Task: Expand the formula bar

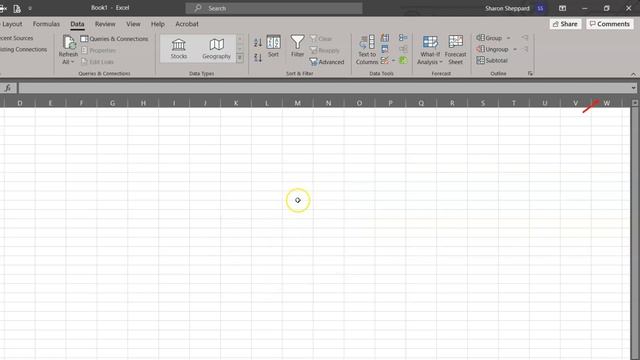Action: click(x=633, y=88)
